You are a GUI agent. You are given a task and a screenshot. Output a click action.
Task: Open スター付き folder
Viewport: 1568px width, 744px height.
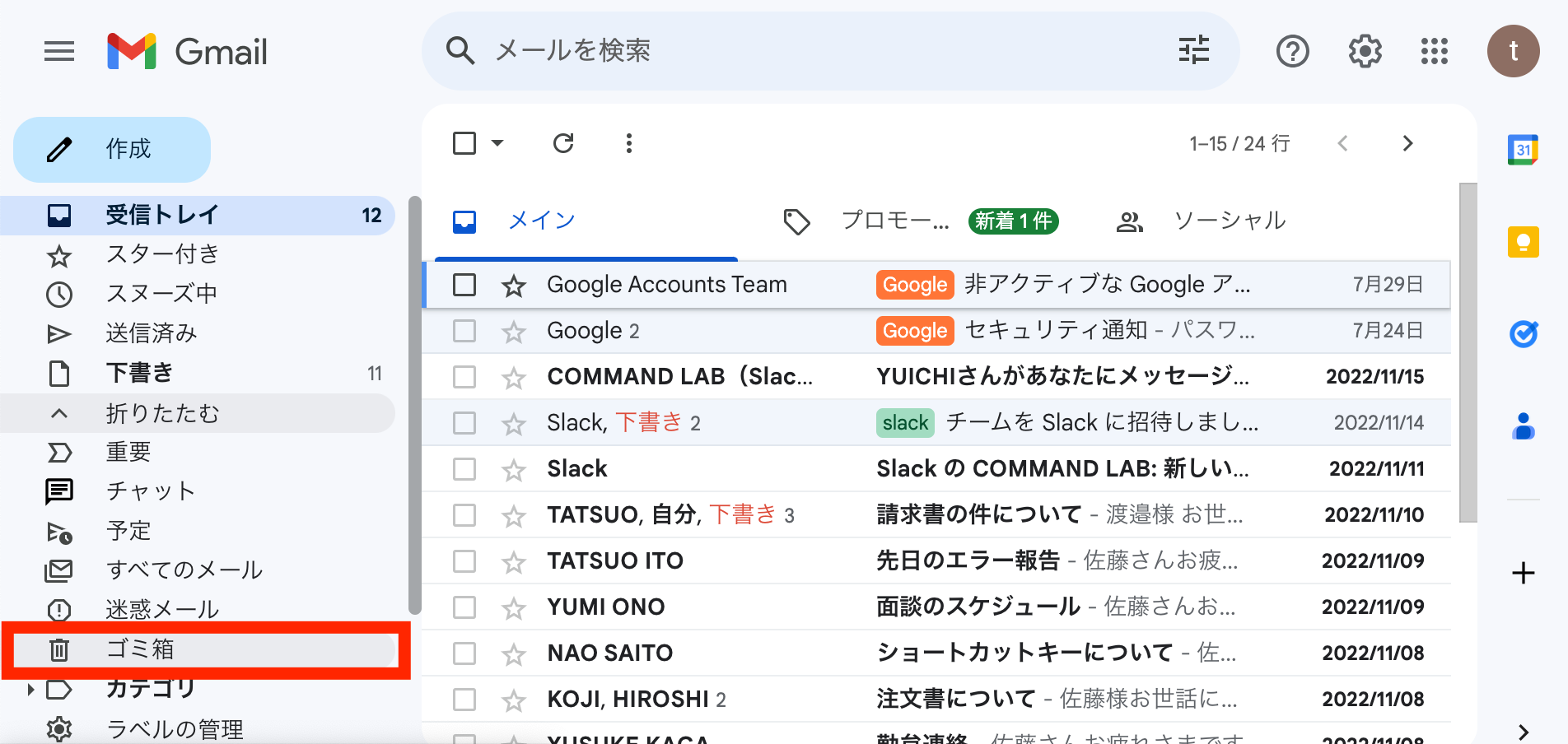[198, 255]
